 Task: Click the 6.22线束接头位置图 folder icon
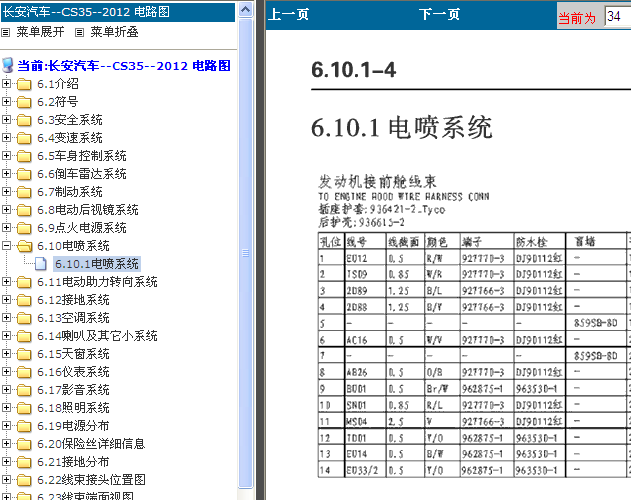pos(24,480)
